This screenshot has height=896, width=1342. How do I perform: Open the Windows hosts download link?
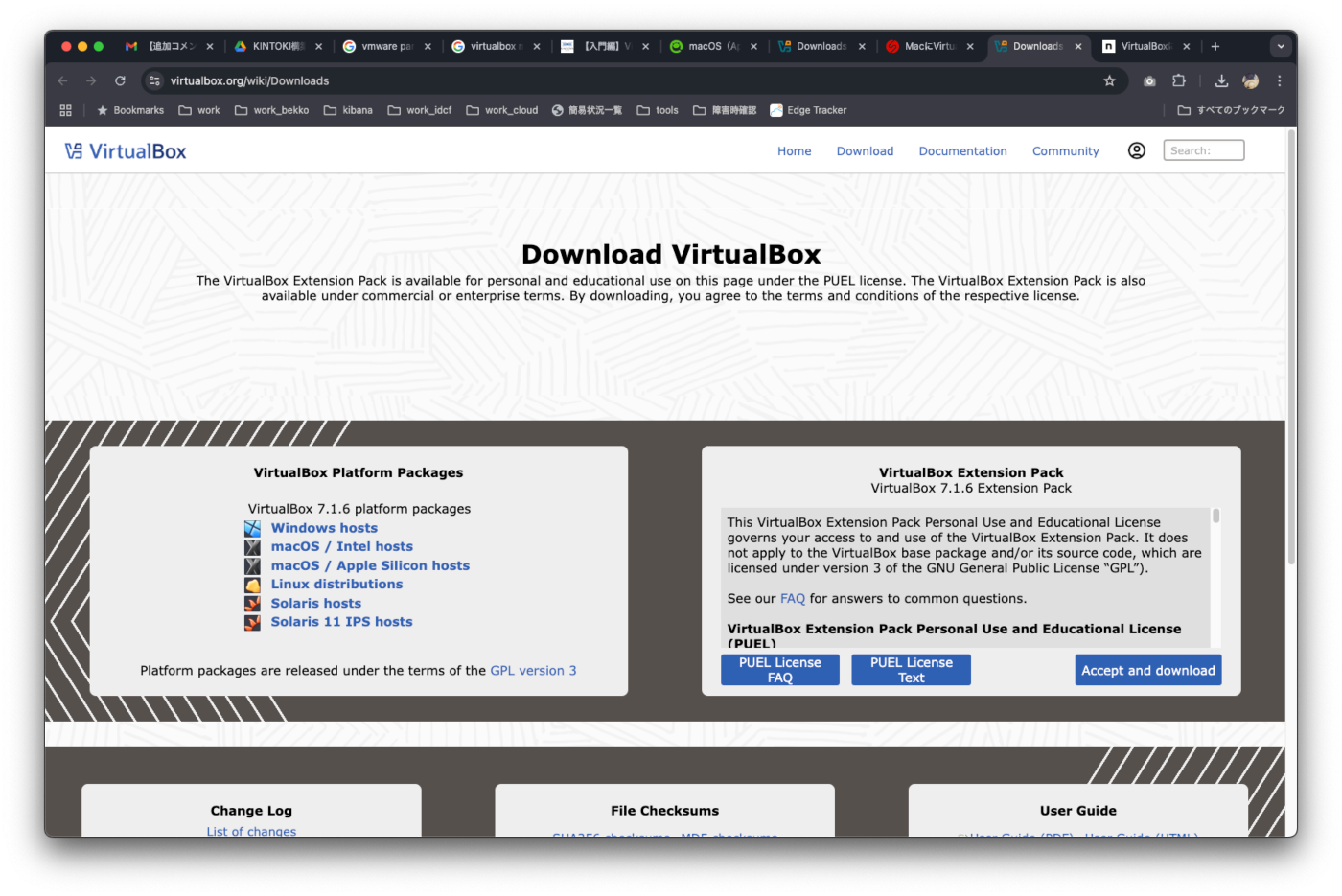click(x=324, y=528)
